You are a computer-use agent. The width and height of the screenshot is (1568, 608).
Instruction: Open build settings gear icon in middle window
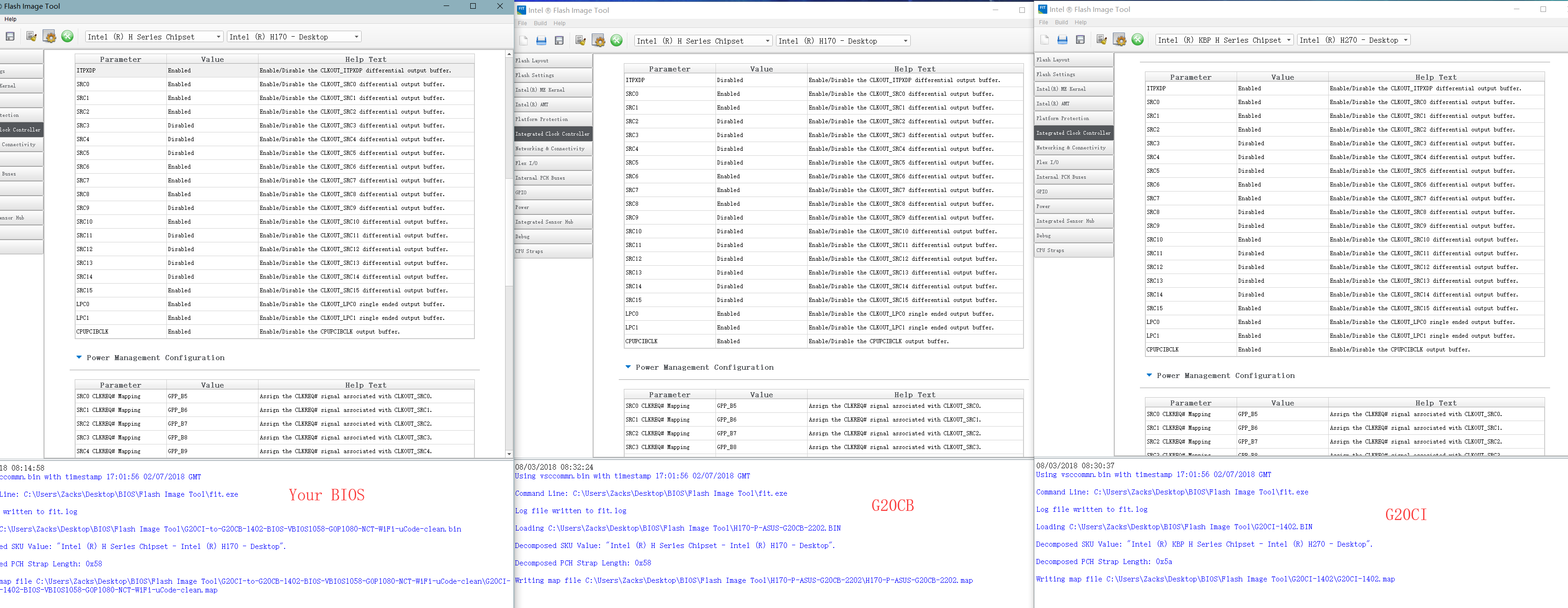599,41
